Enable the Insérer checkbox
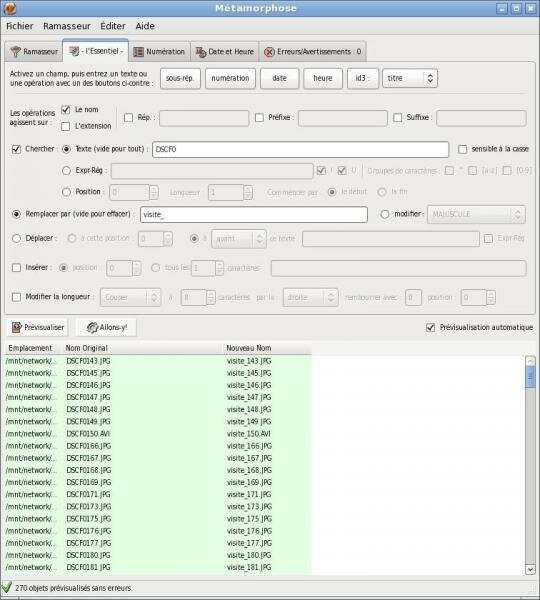 pos(16,268)
